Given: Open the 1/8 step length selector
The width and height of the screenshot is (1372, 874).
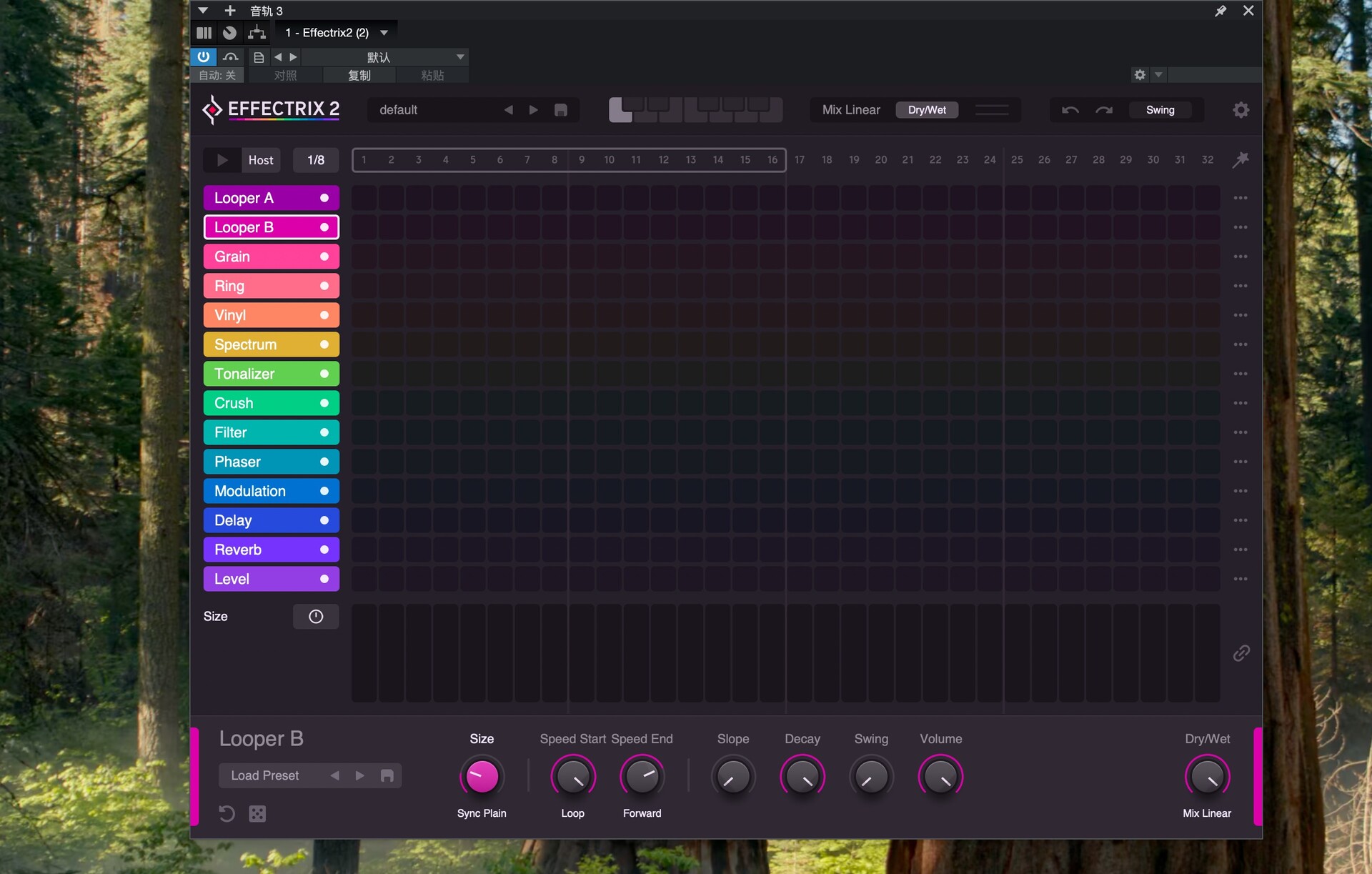Looking at the screenshot, I should (316, 160).
